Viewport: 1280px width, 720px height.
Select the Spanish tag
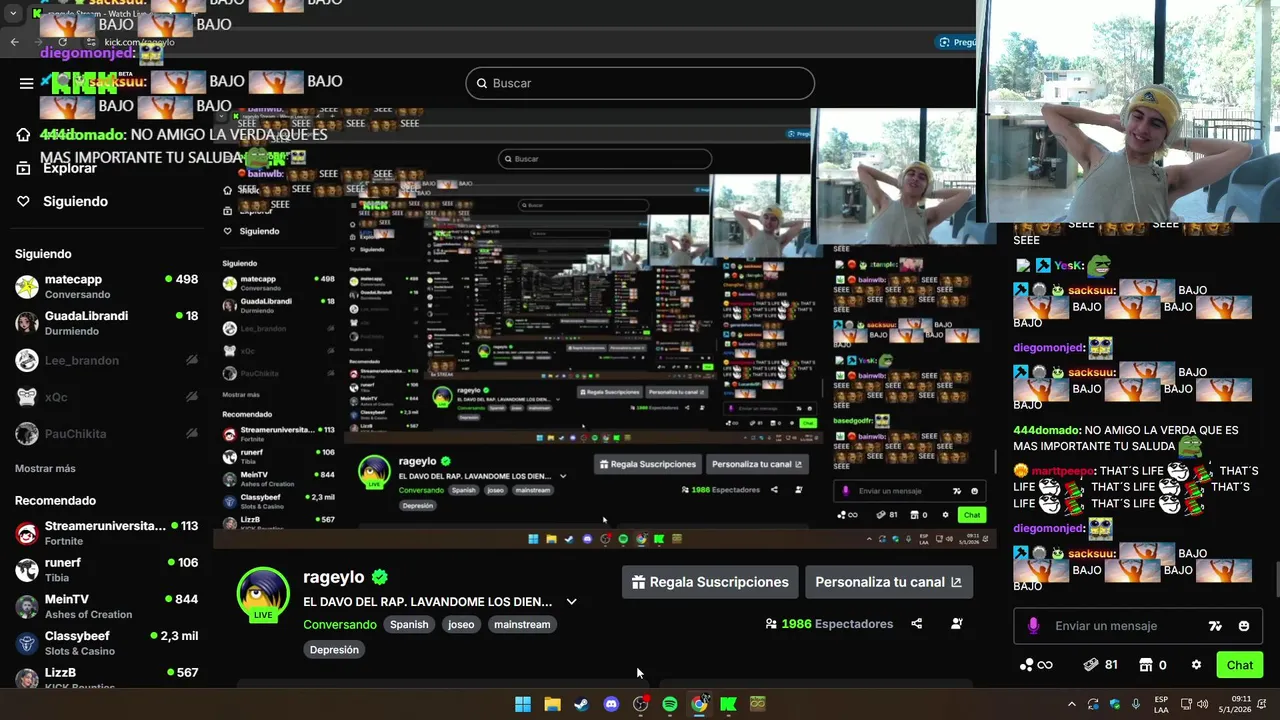tap(409, 624)
